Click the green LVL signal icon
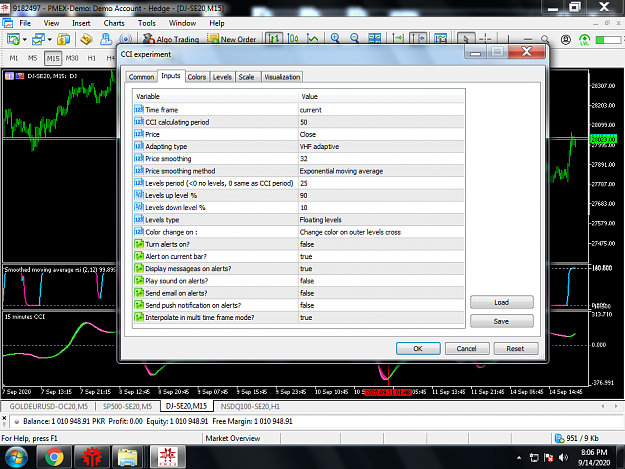 (x=584, y=39)
